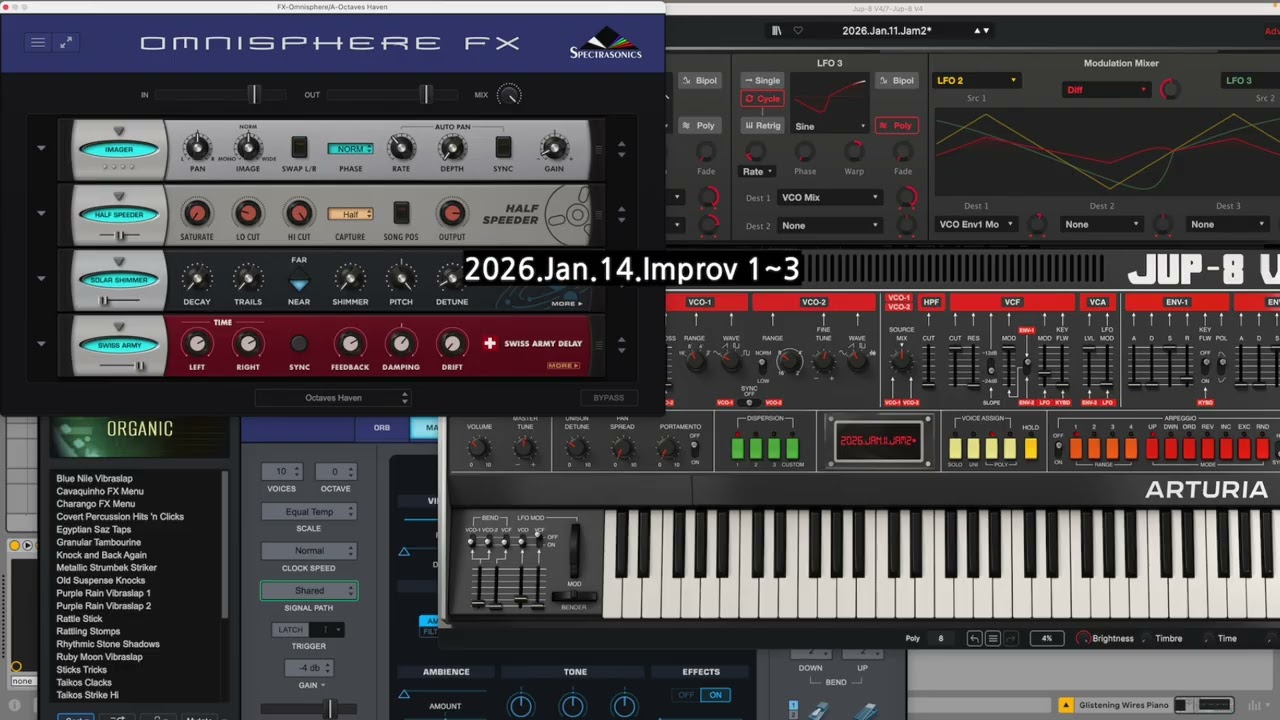Toggle the Imager effect power button
The image size is (1280, 720).
tap(120, 150)
